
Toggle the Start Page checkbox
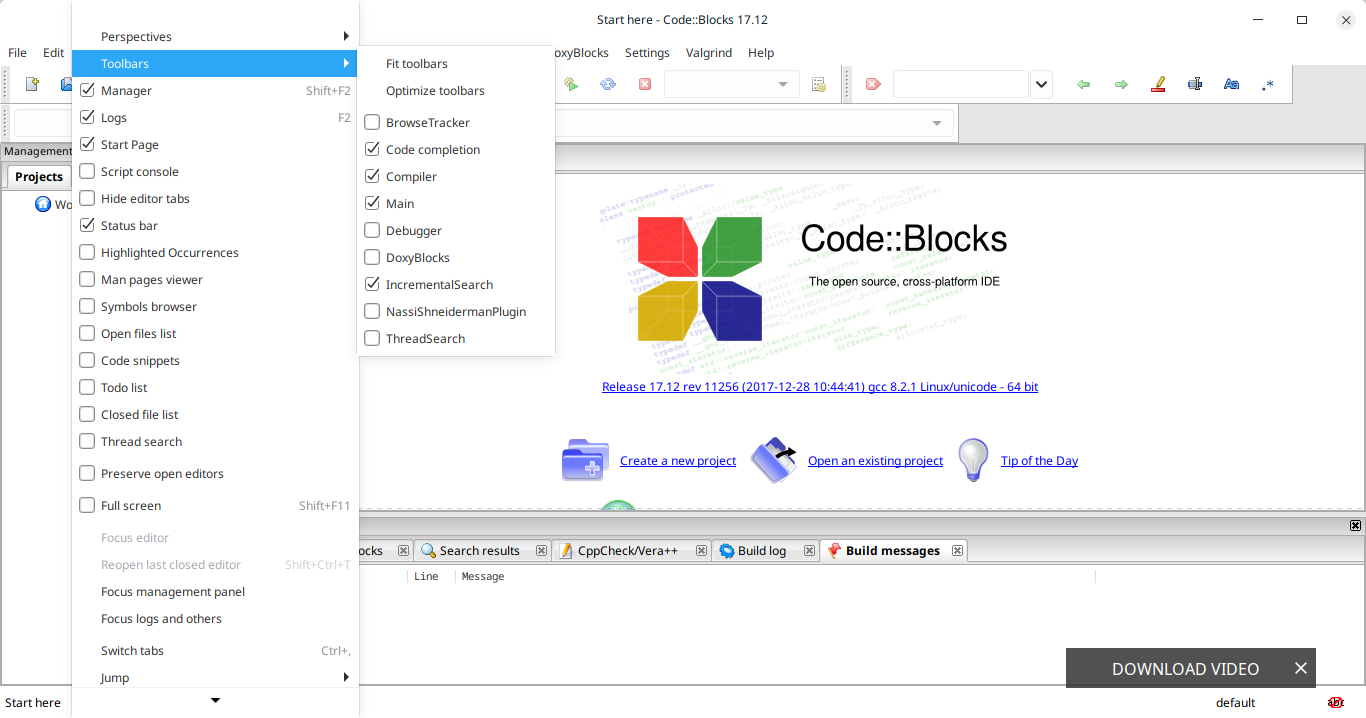point(87,144)
